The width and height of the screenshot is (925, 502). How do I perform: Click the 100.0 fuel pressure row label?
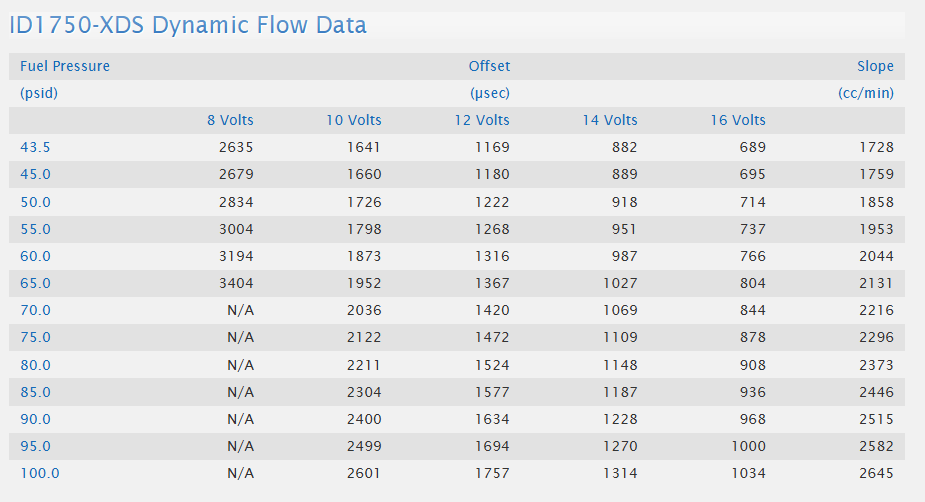click(x=40, y=473)
